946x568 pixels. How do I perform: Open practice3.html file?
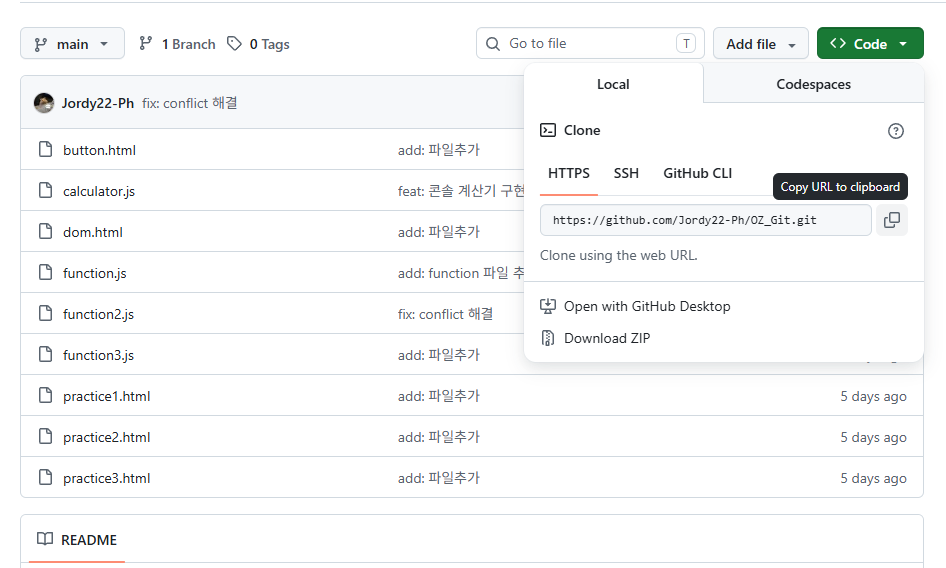pyautogui.click(x=106, y=478)
